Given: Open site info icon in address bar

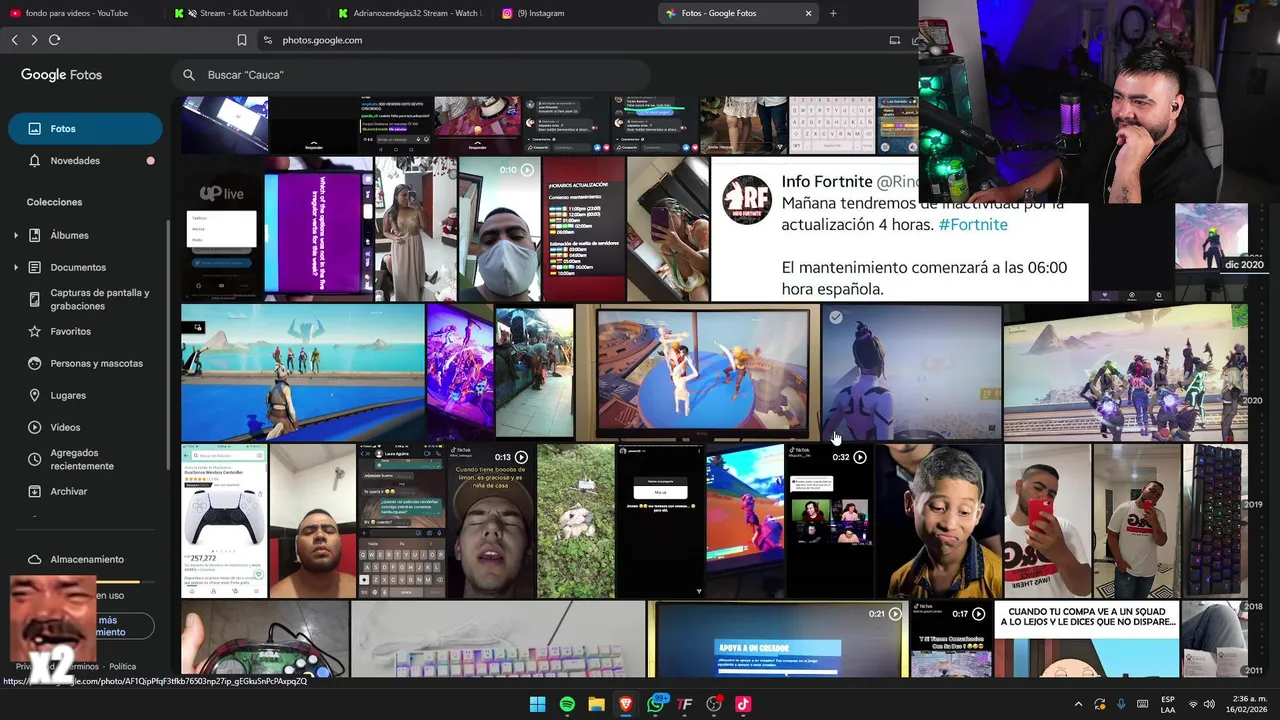Looking at the screenshot, I should (x=267, y=40).
